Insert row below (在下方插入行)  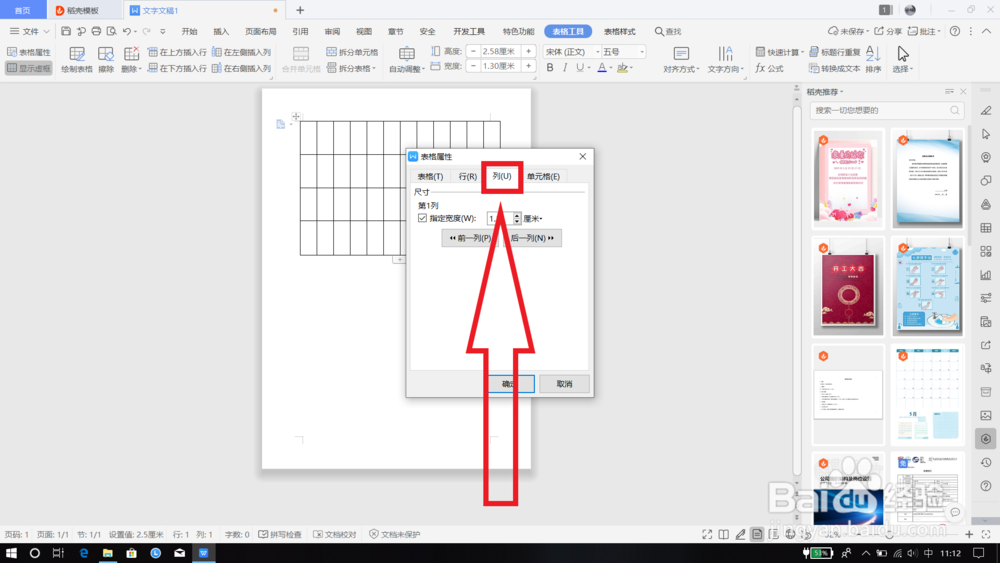point(177,68)
